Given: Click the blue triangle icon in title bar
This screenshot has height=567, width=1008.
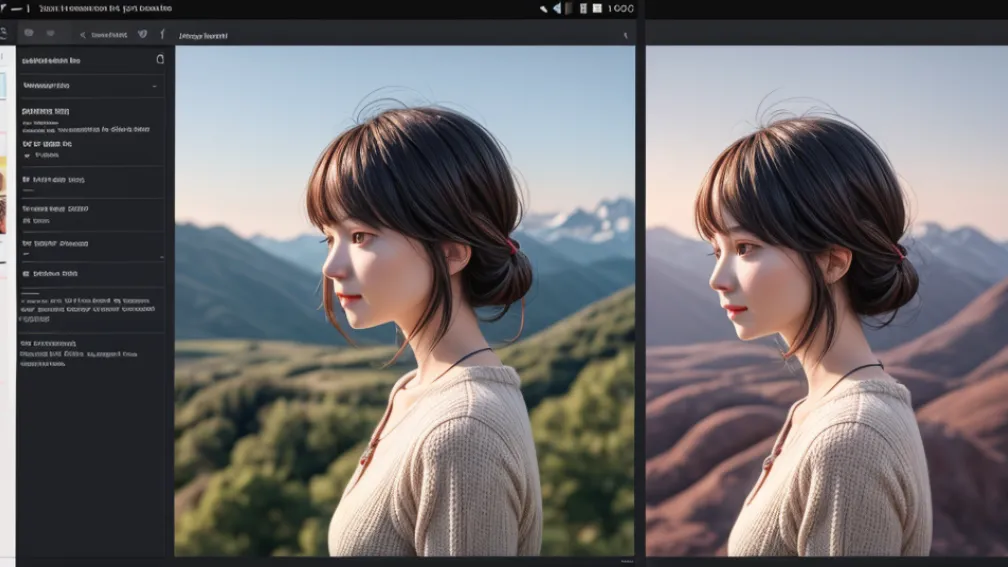Looking at the screenshot, I should pyautogui.click(x=557, y=8).
